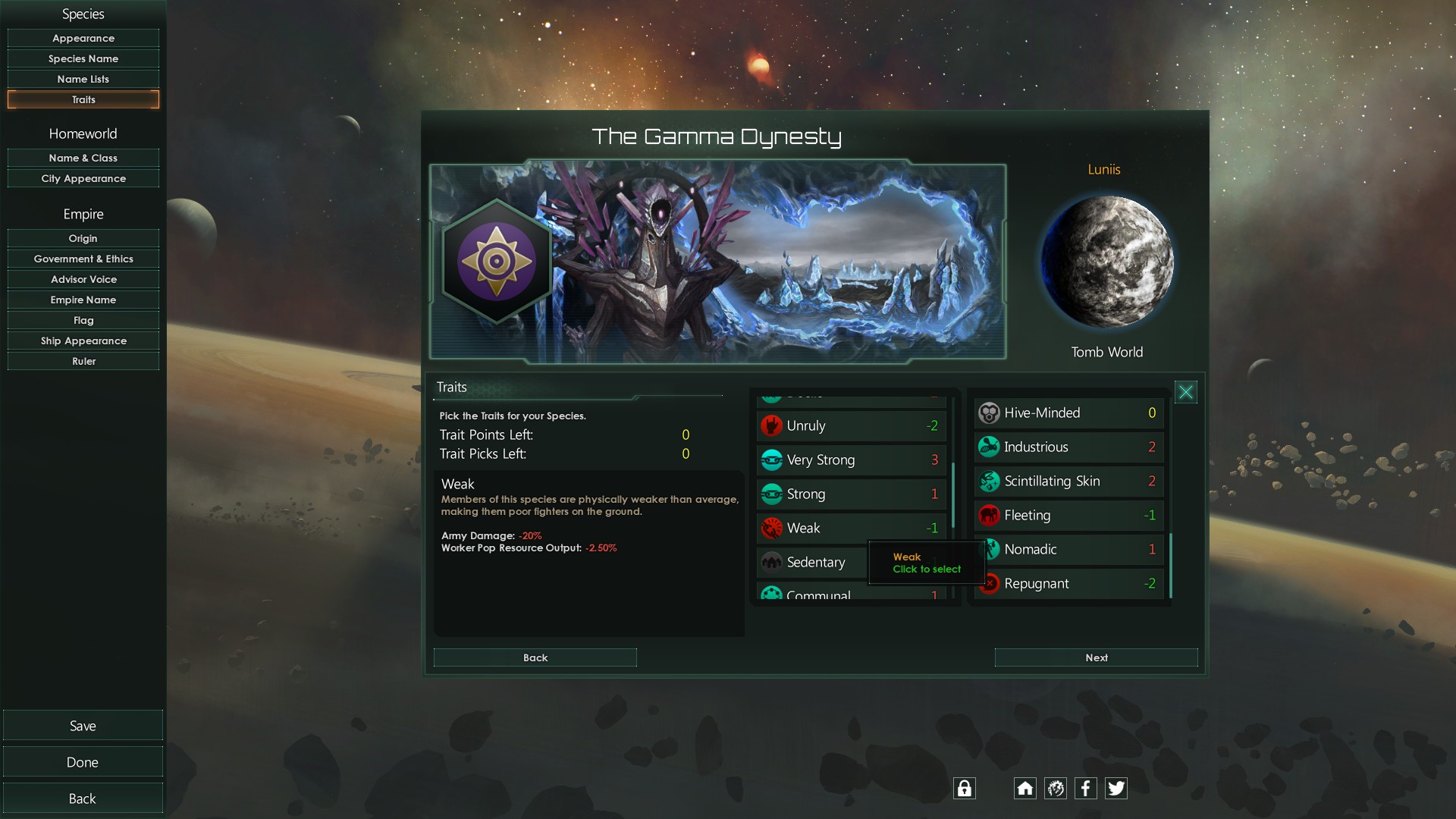Open Government & Ethics section

pyautogui.click(x=83, y=259)
